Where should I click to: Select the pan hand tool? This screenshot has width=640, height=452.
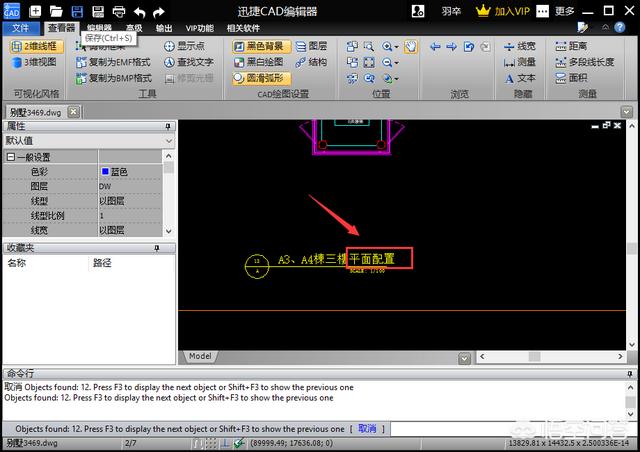click(411, 47)
